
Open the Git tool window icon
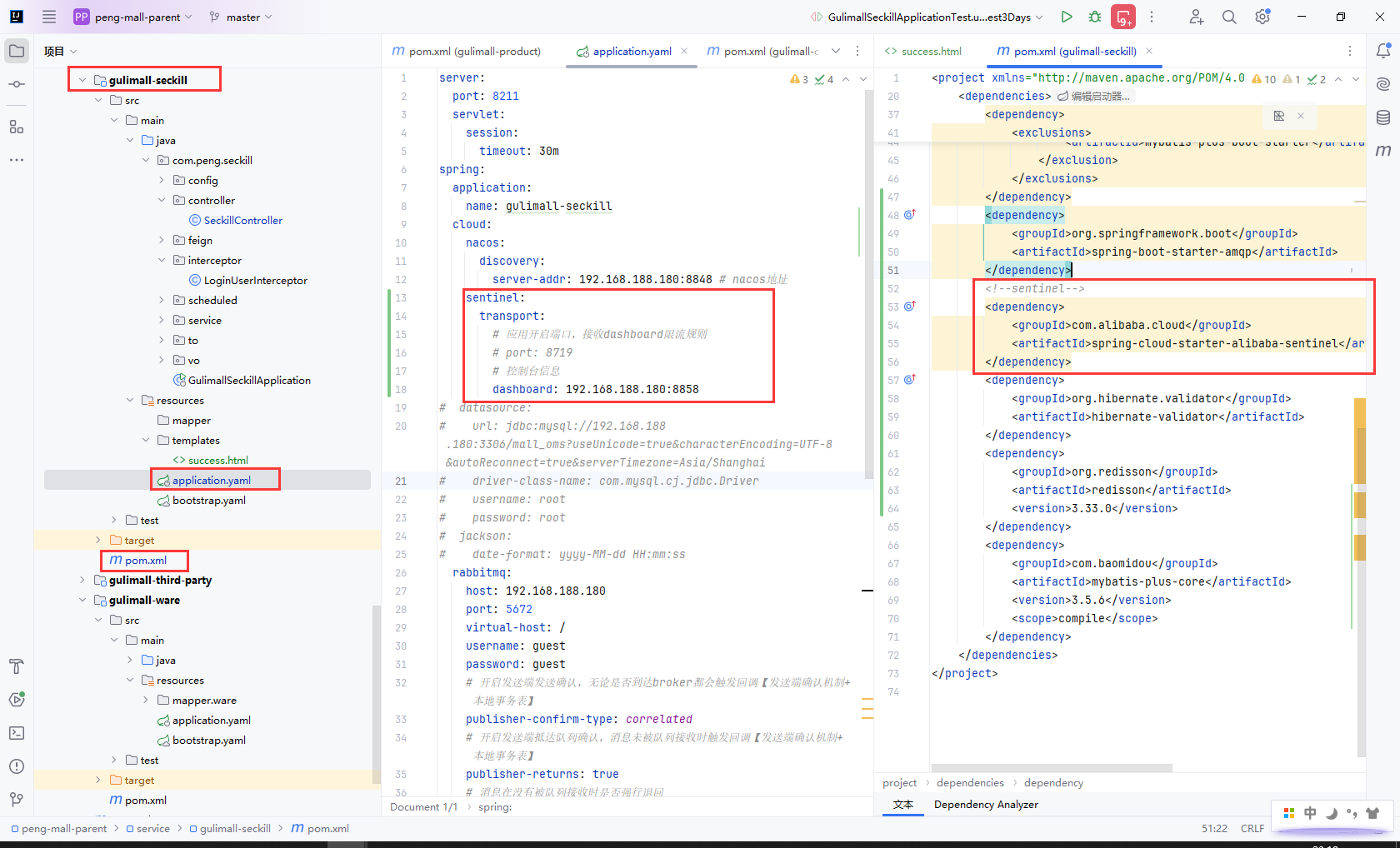pos(17,800)
